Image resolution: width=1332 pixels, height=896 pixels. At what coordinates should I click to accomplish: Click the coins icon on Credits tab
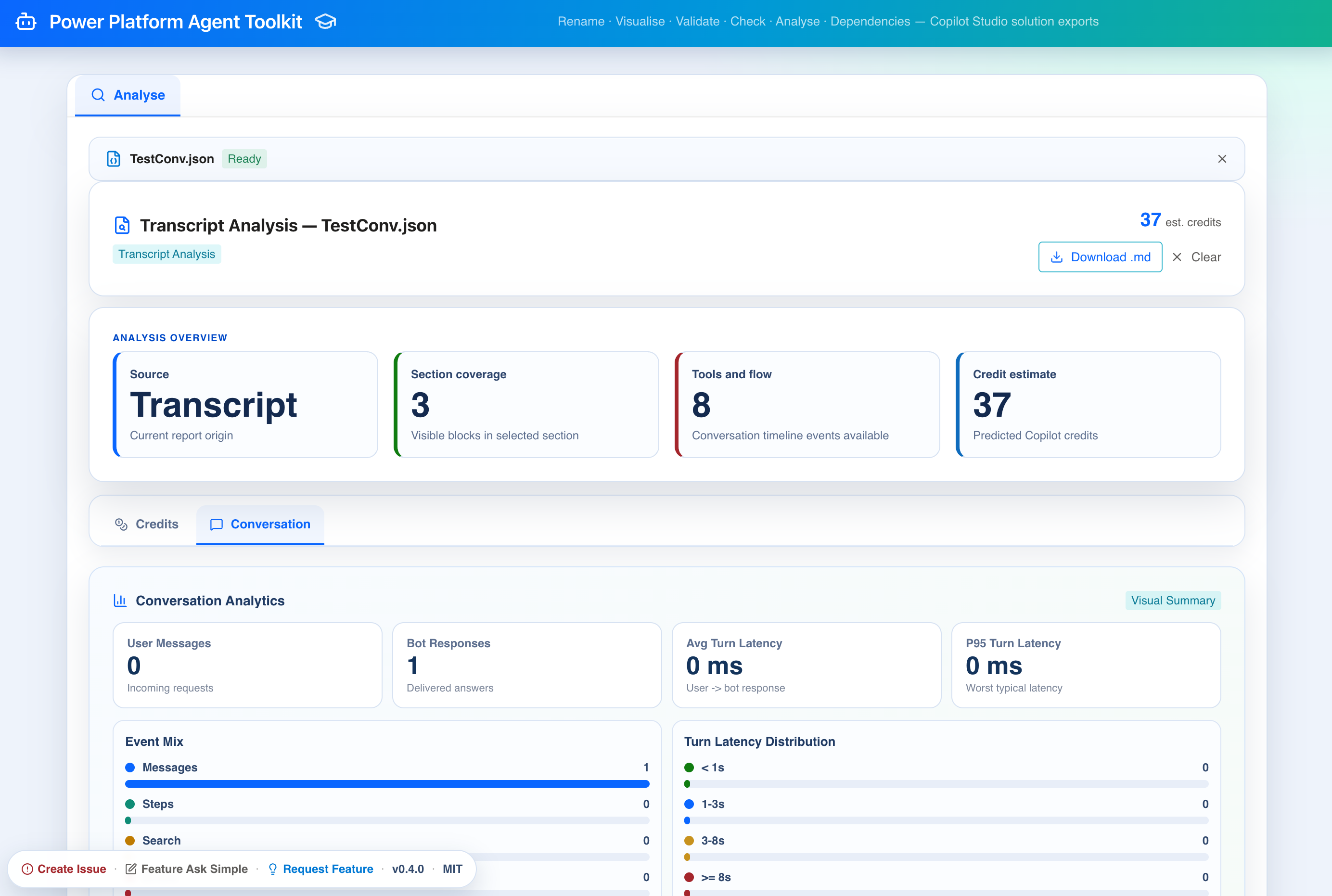pyautogui.click(x=121, y=524)
